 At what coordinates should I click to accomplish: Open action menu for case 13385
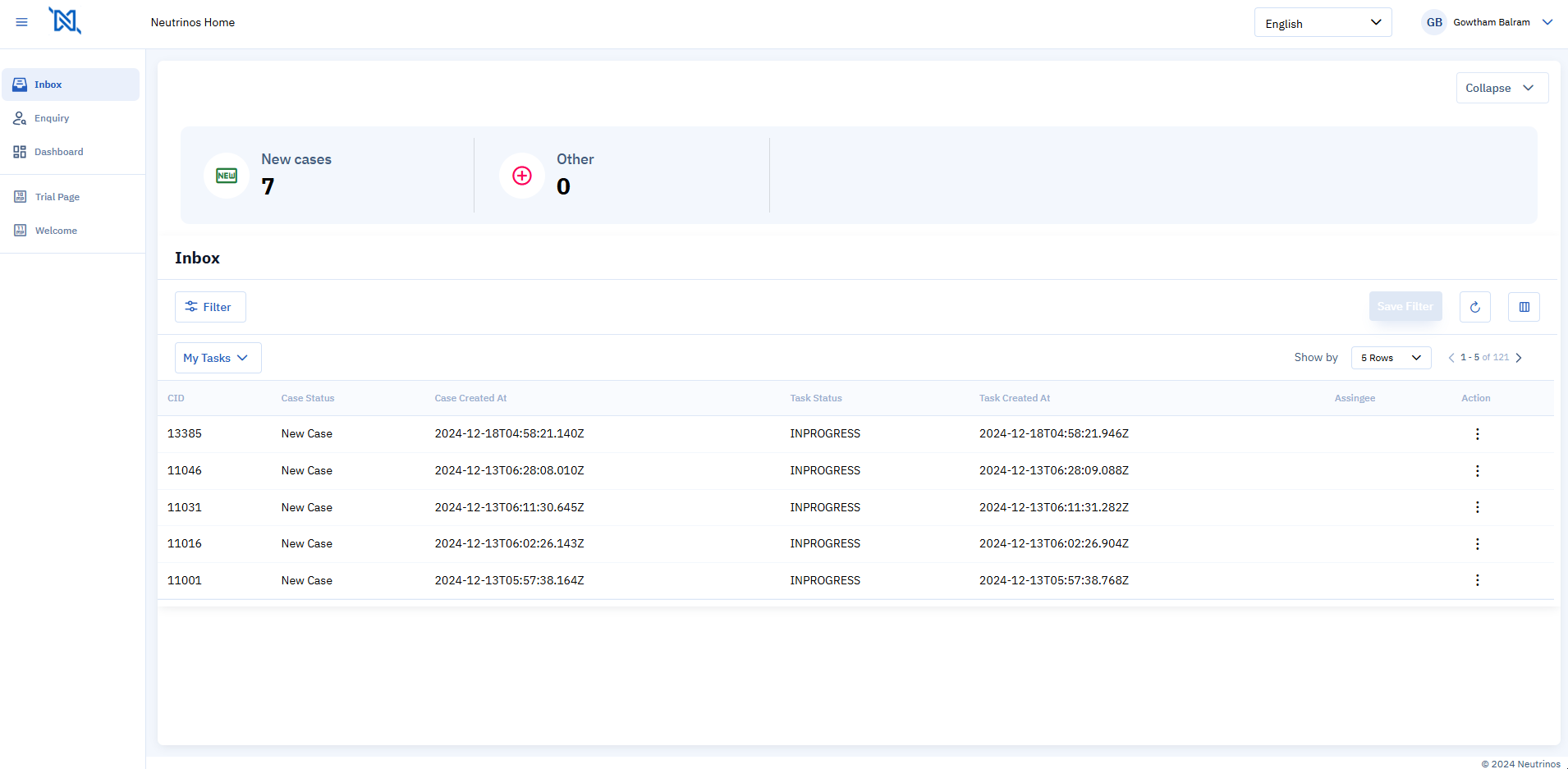coord(1477,434)
